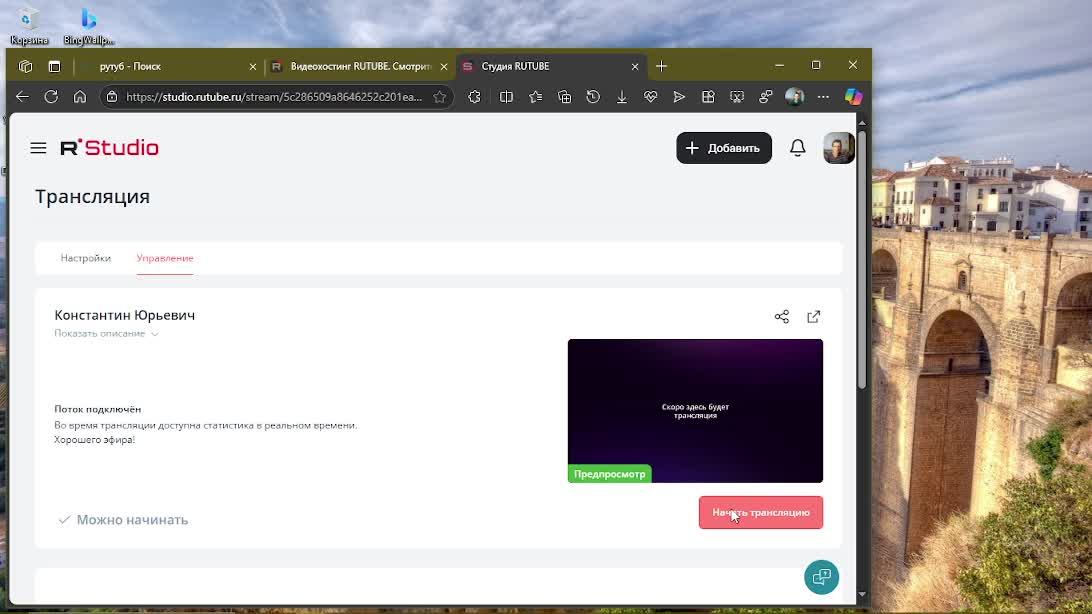
Task: Select the Управление tab
Action: point(165,258)
